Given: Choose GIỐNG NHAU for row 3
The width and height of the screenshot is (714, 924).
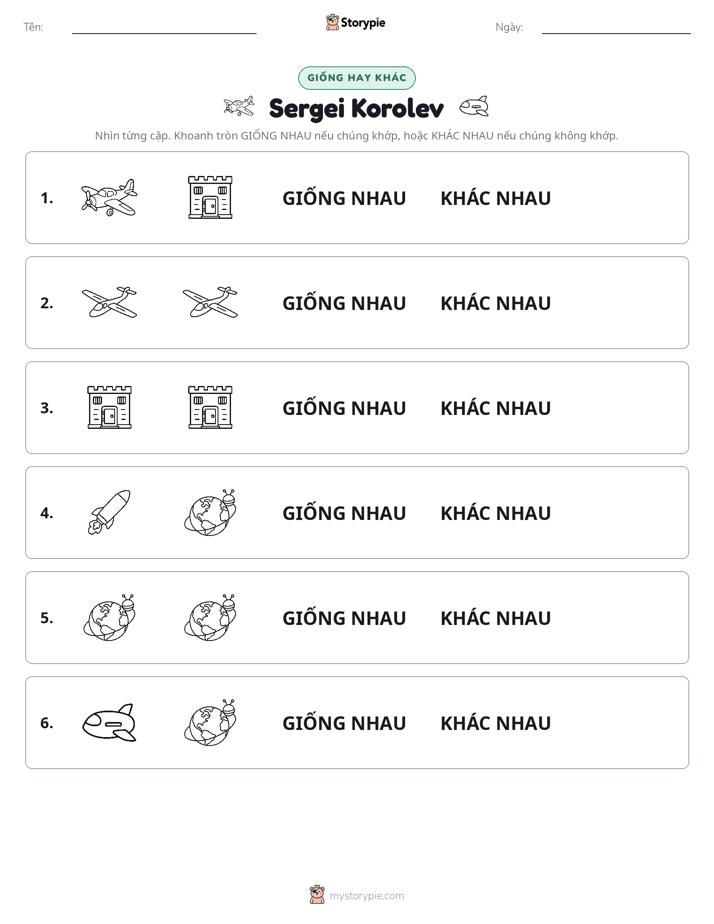Looking at the screenshot, I should pyautogui.click(x=344, y=408).
